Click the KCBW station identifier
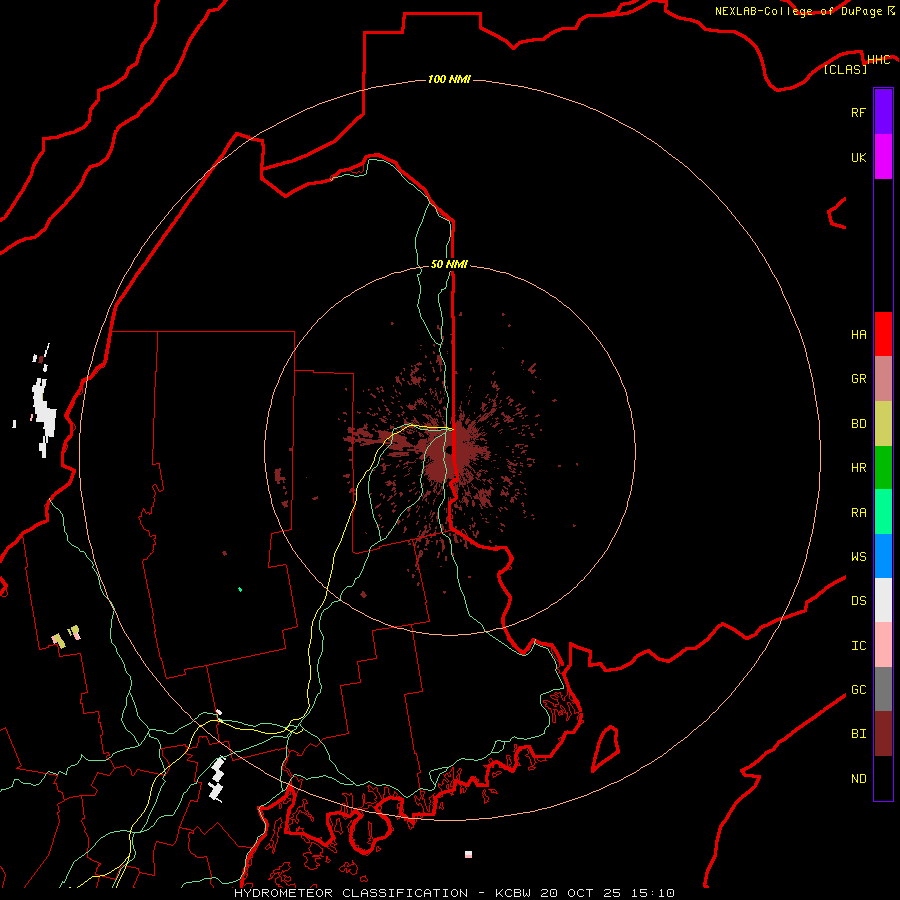900x900 pixels. (x=514, y=893)
